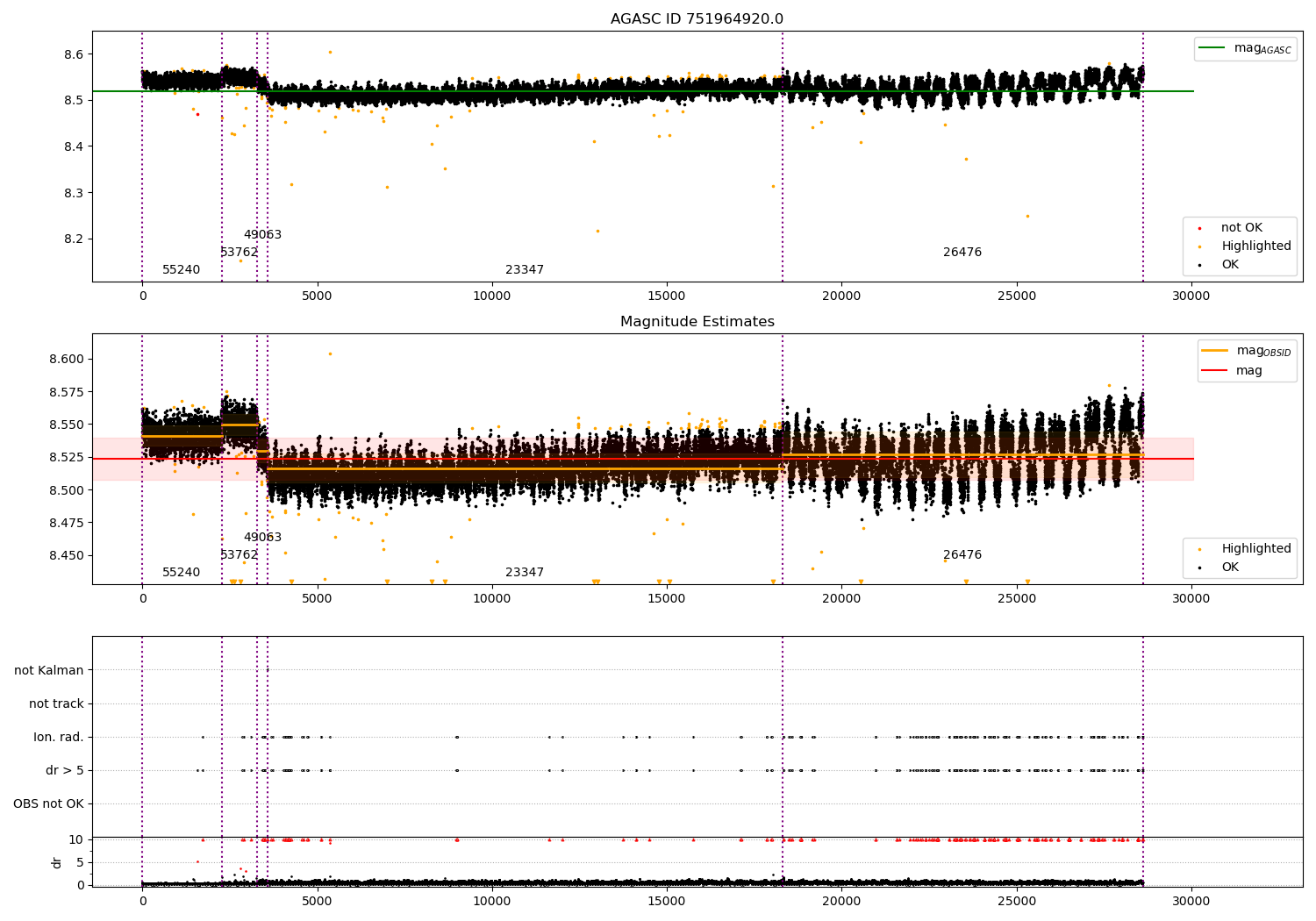Click the 10 tick on dr axis
The height and width of the screenshot is (921, 1316).
click(x=76, y=839)
